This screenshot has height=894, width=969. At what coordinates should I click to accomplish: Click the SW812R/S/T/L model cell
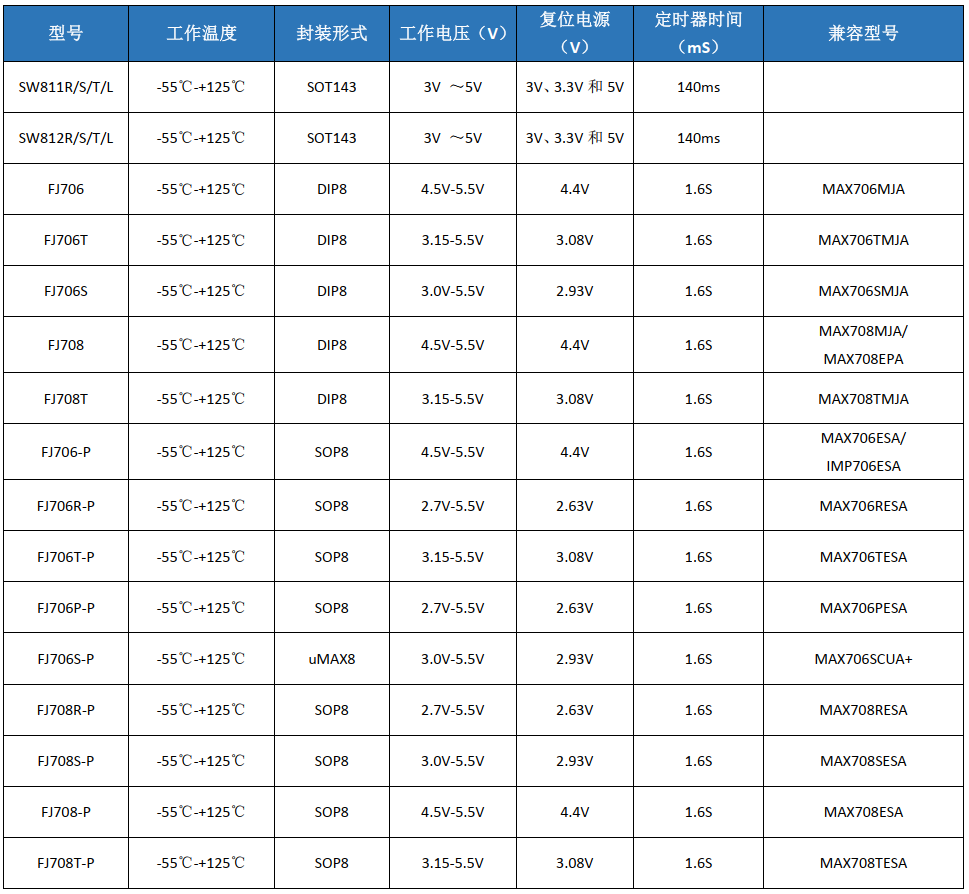tap(66, 138)
